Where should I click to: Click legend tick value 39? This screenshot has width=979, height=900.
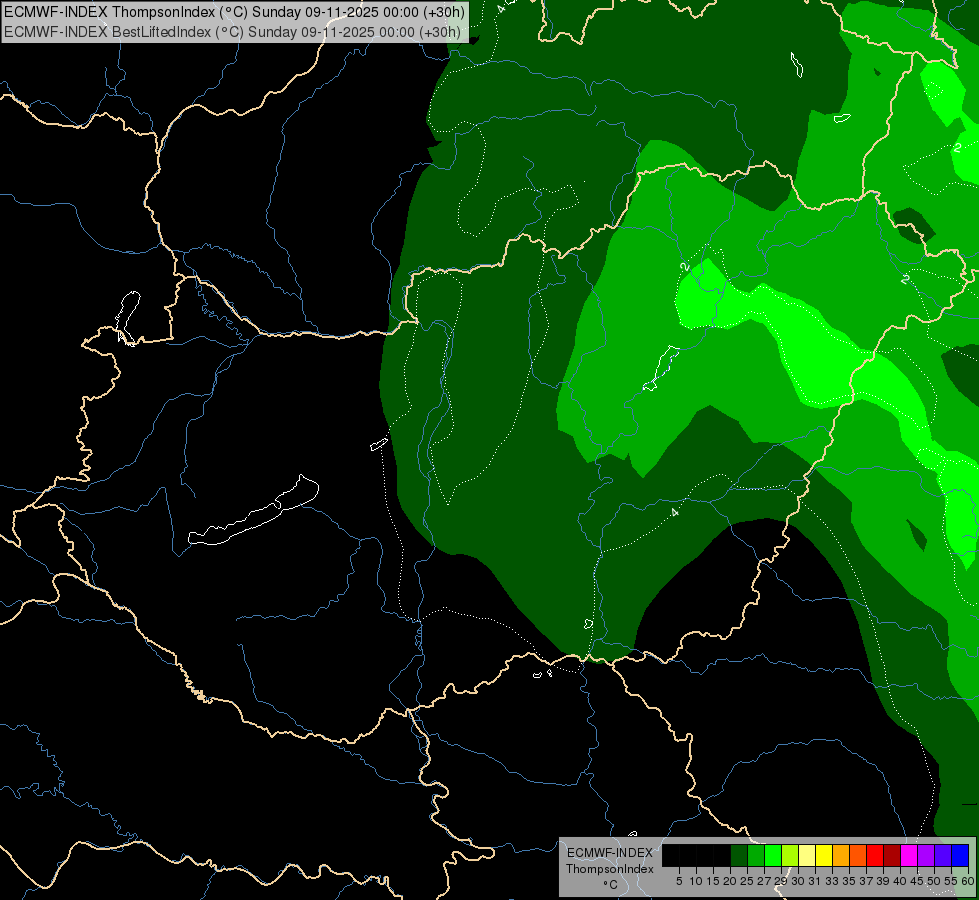(883, 881)
